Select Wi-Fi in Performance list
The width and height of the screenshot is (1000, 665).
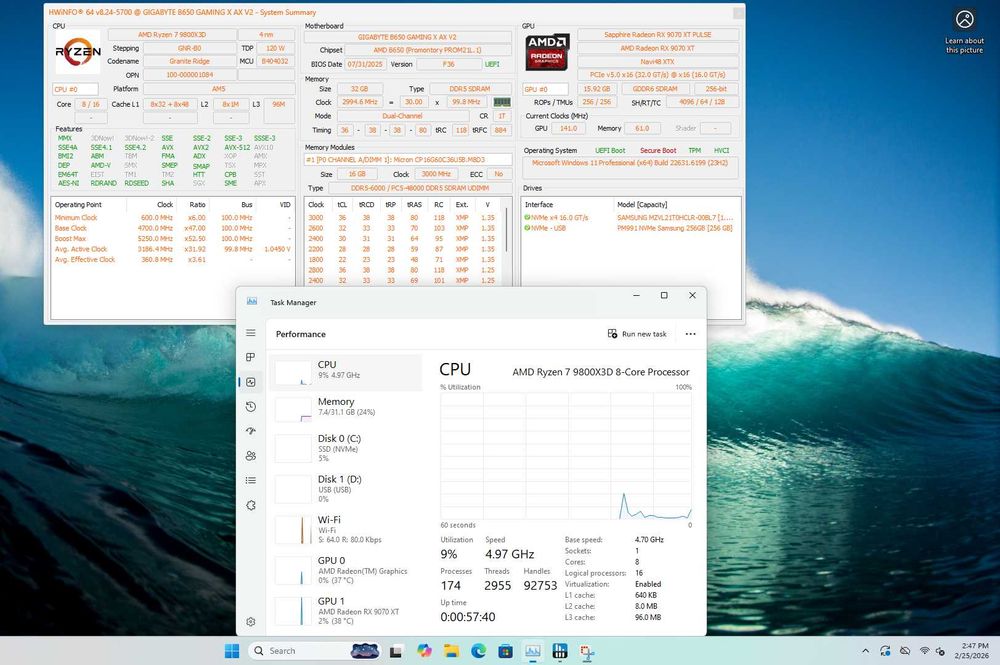click(x=346, y=529)
